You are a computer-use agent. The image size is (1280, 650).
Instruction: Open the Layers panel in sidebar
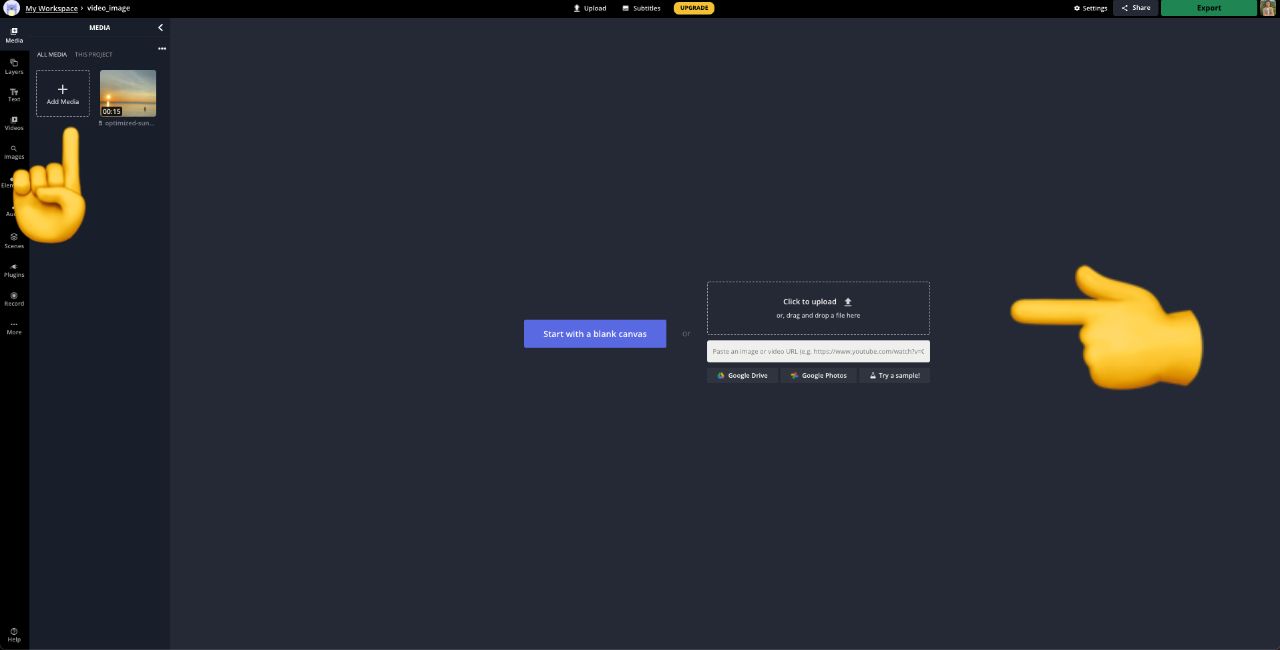click(14, 66)
